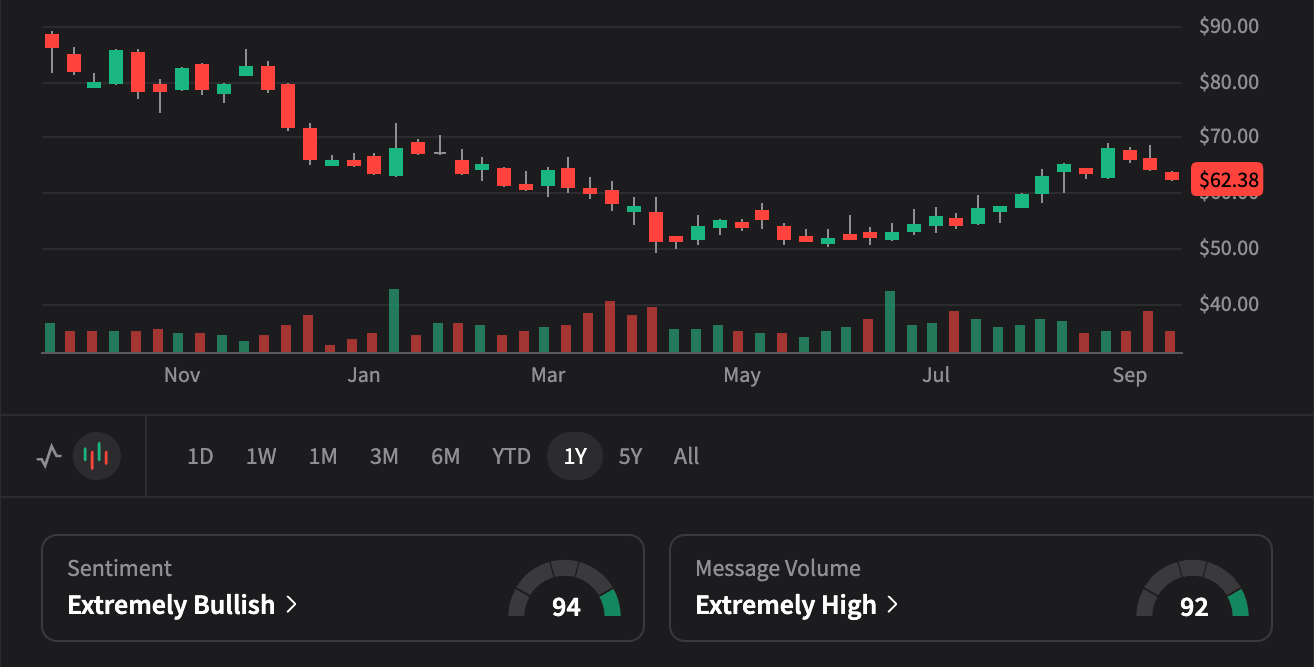Switch chart to 5Y range
The height and width of the screenshot is (667, 1314).
[x=630, y=457]
